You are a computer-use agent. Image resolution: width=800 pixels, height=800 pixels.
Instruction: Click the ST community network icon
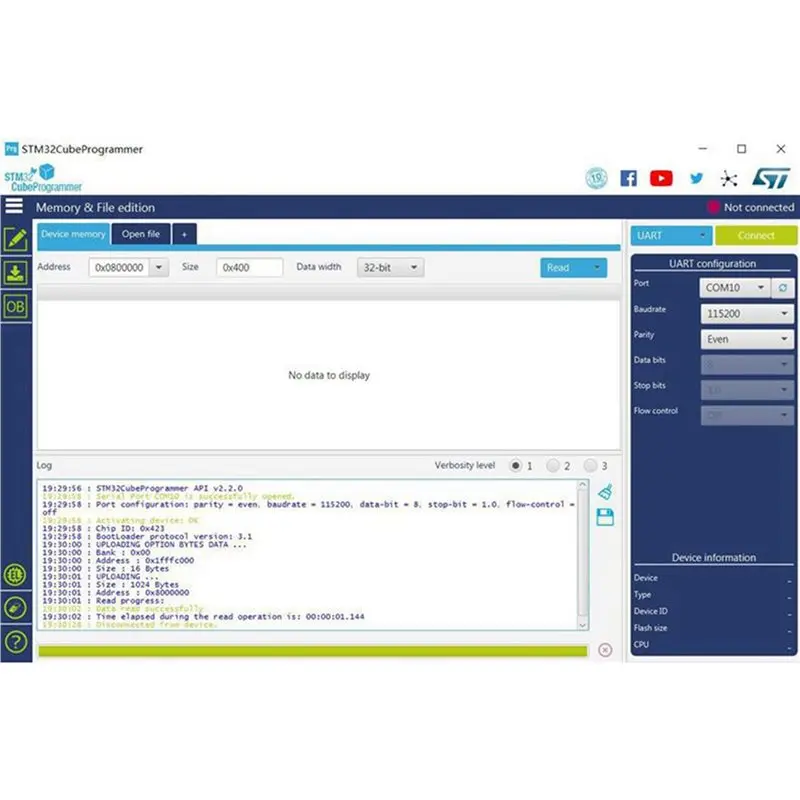(729, 179)
